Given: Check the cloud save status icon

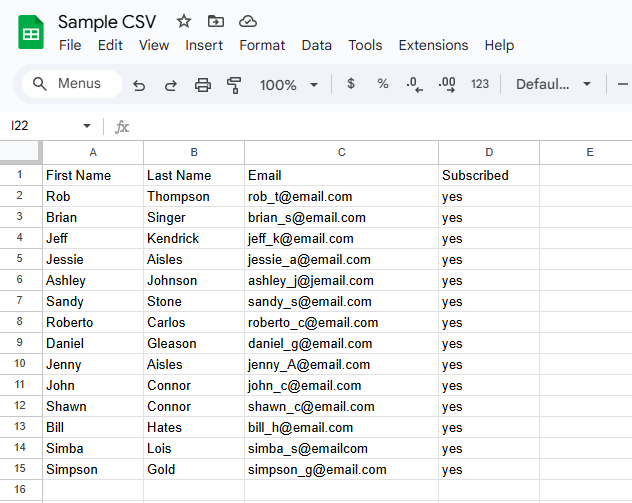Looking at the screenshot, I should (248, 21).
